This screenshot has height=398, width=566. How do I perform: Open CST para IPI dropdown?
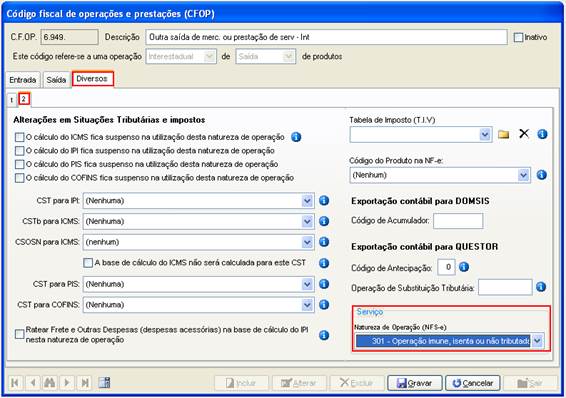tap(307, 201)
